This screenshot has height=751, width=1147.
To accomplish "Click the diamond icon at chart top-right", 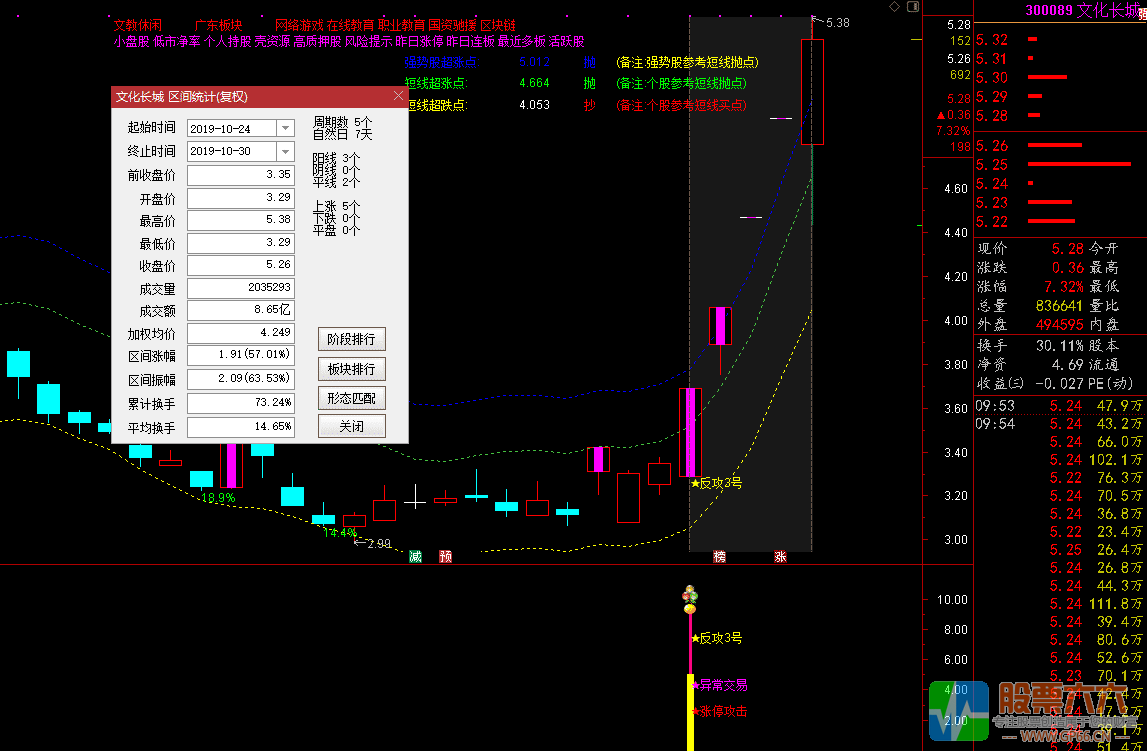I will point(893,7).
